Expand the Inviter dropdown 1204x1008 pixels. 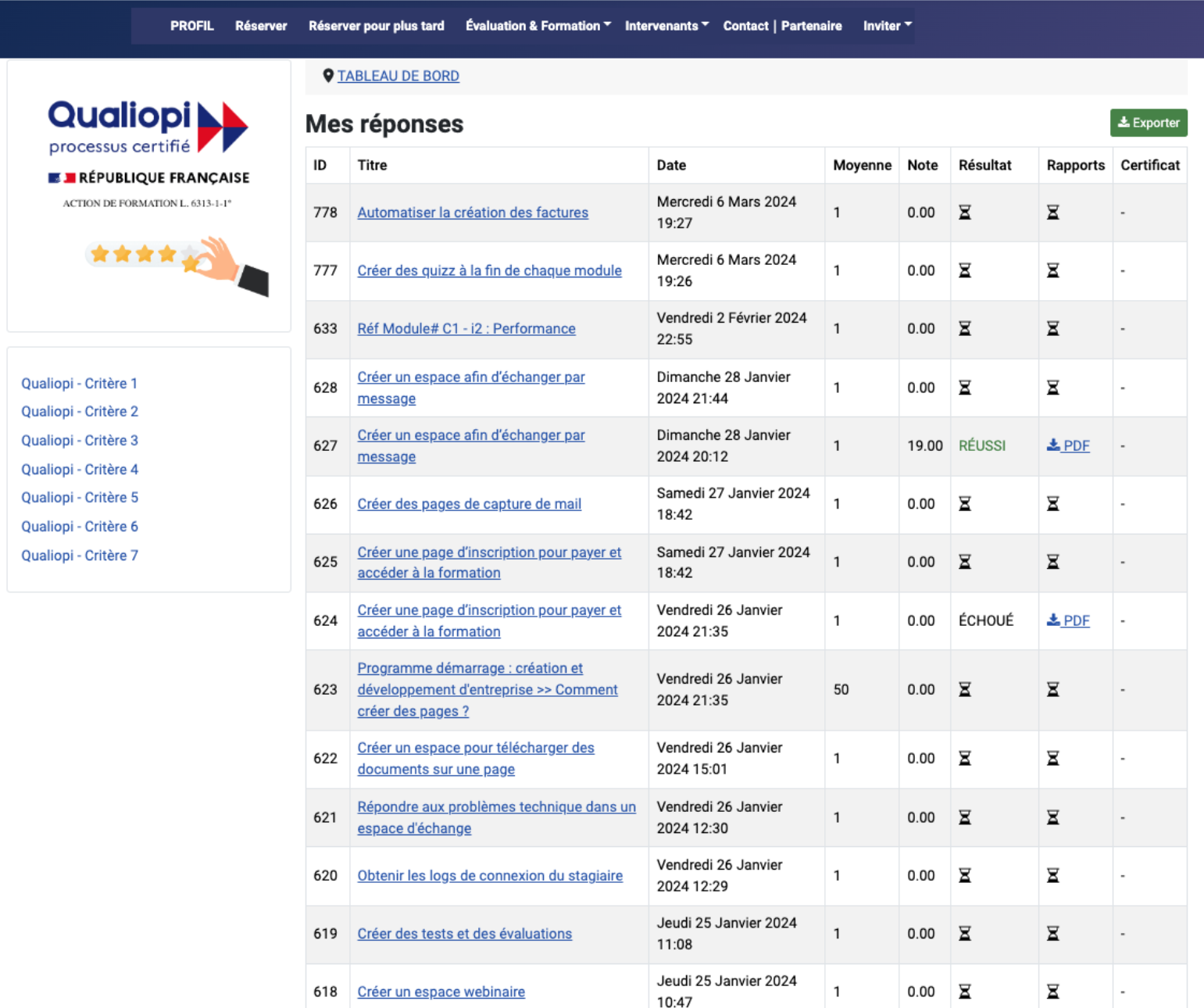click(x=887, y=26)
